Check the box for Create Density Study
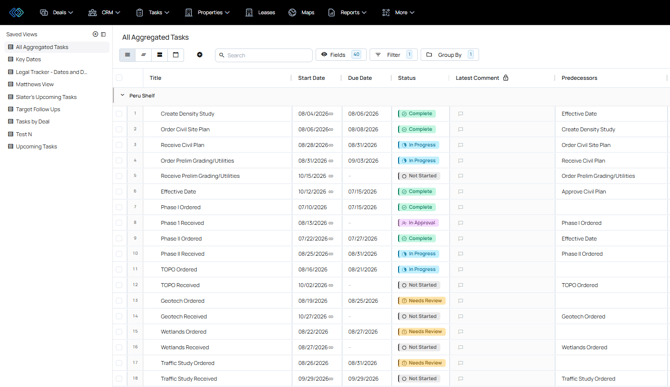Viewport: 670px width, 387px height. tap(119, 114)
